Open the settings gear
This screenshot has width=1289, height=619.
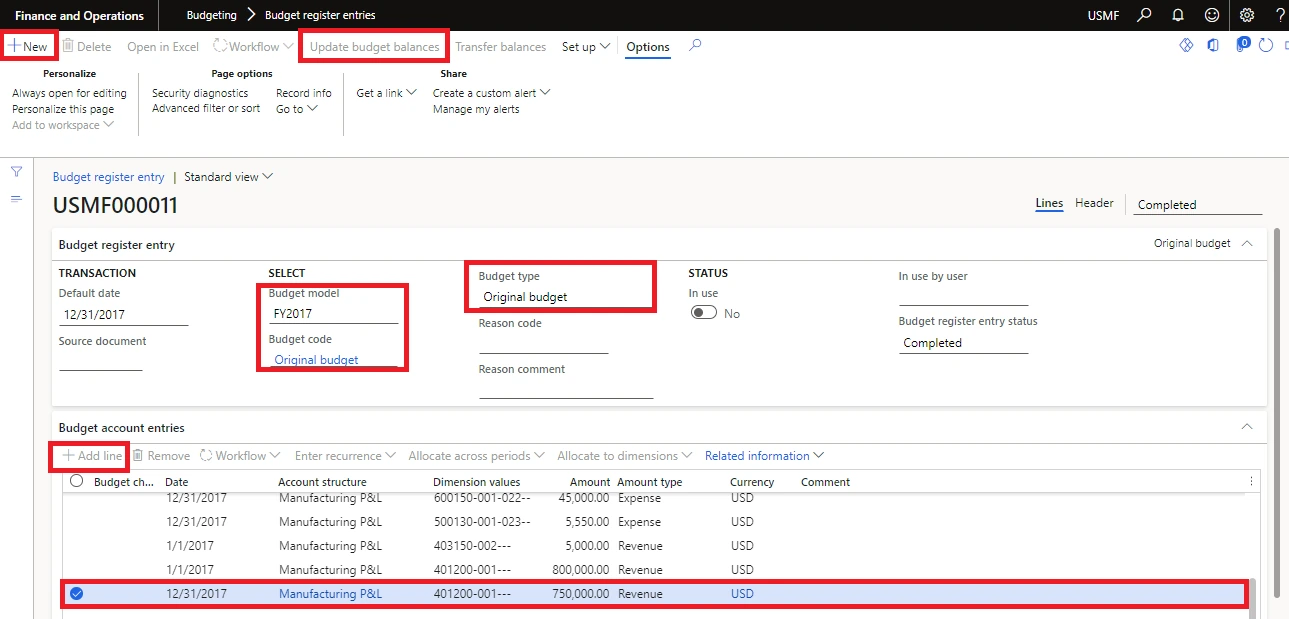pos(1246,15)
